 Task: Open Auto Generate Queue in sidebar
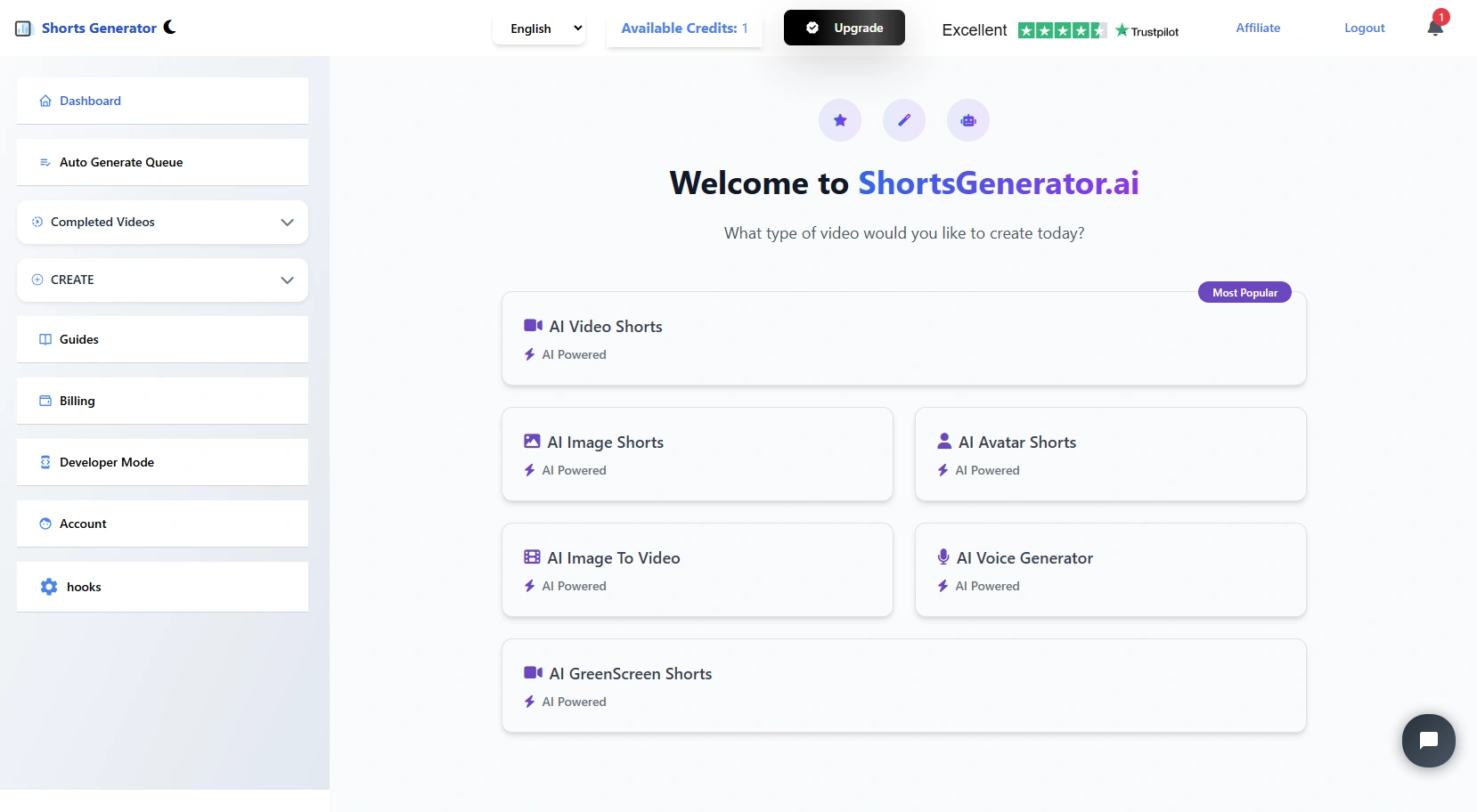pyautogui.click(x=162, y=162)
